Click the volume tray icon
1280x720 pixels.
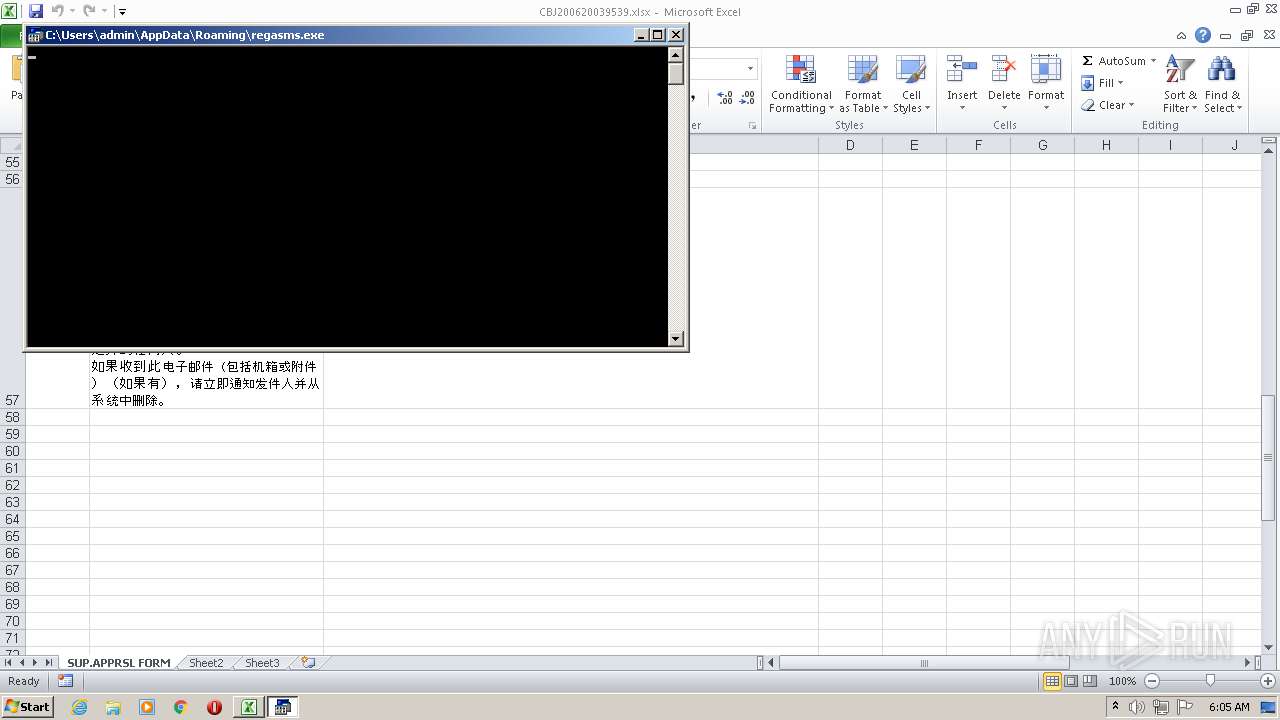click(1137, 707)
